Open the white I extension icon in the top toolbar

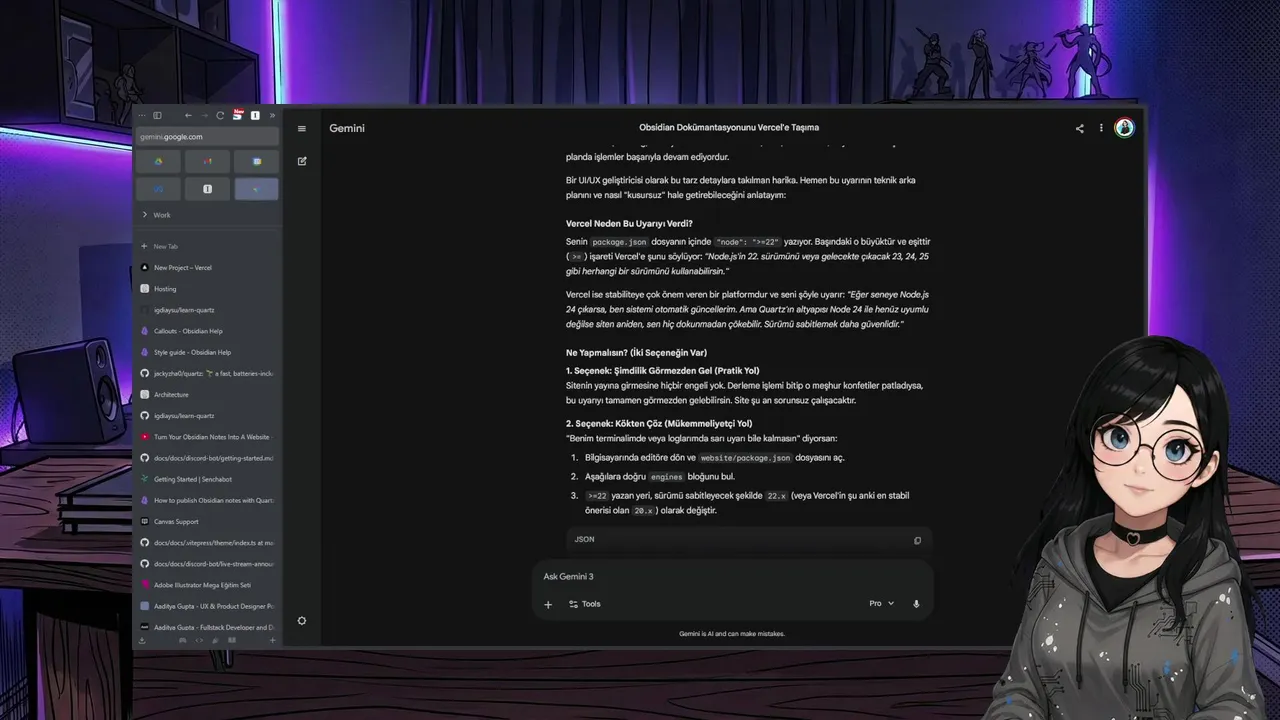(x=255, y=115)
